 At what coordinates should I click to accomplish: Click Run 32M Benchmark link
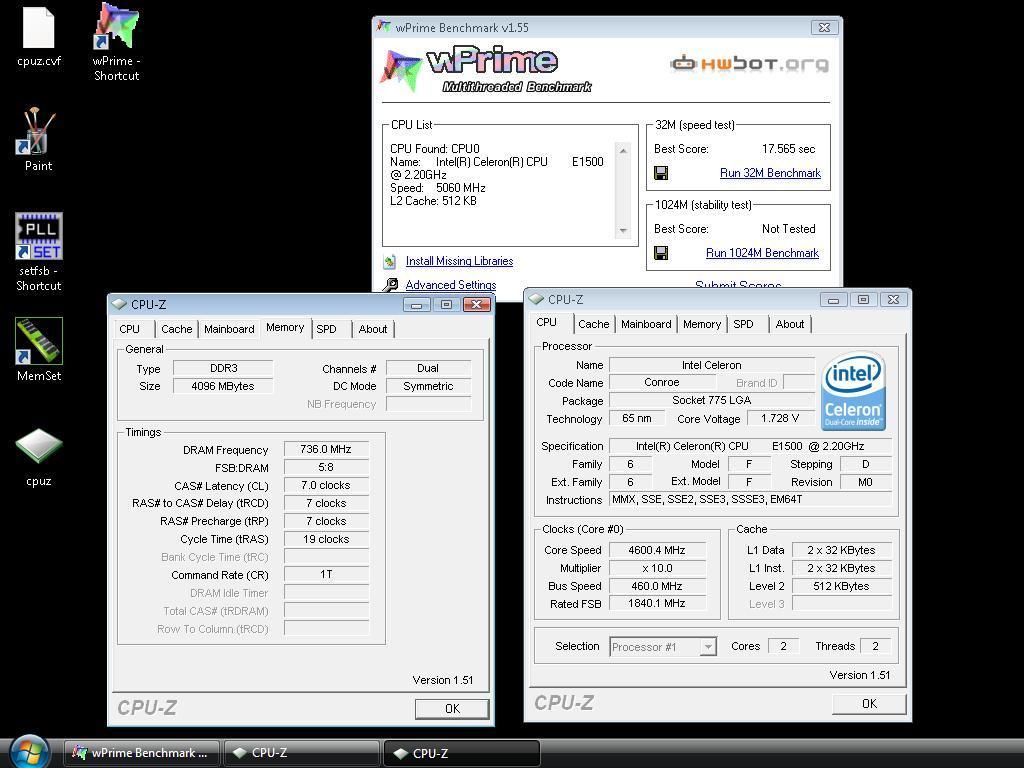(x=770, y=173)
